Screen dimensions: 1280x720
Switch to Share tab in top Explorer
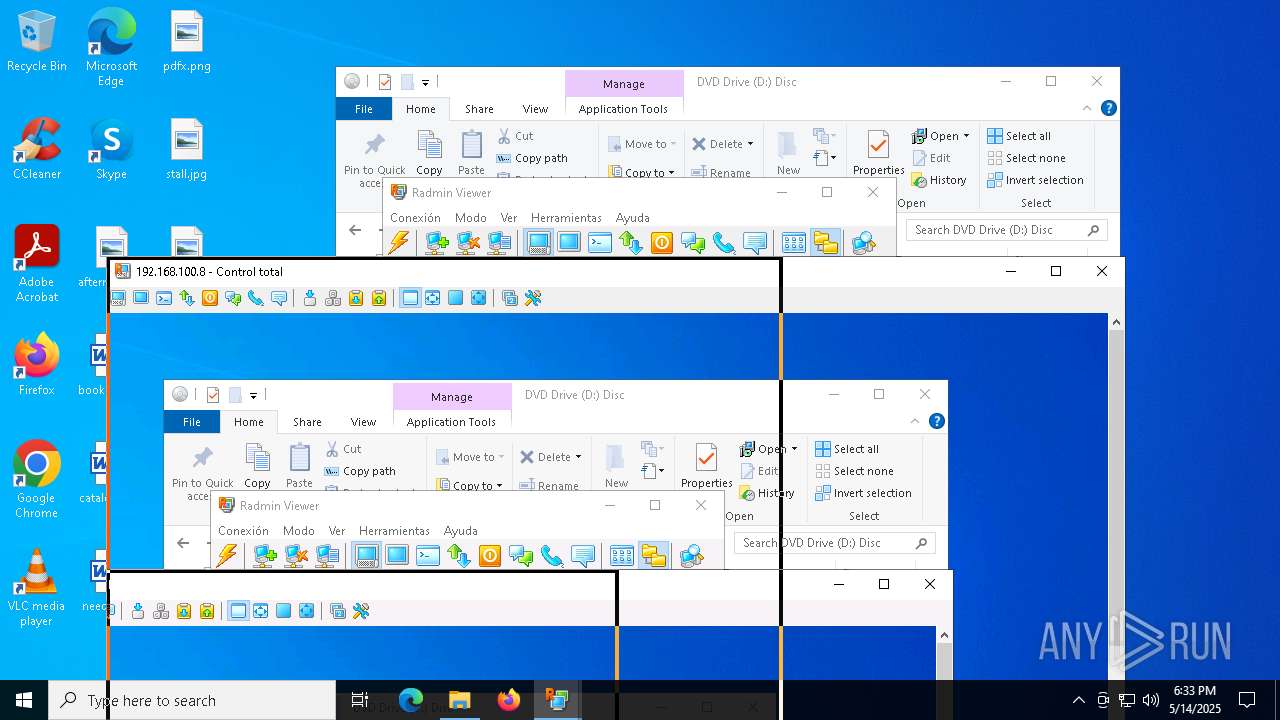tap(479, 109)
